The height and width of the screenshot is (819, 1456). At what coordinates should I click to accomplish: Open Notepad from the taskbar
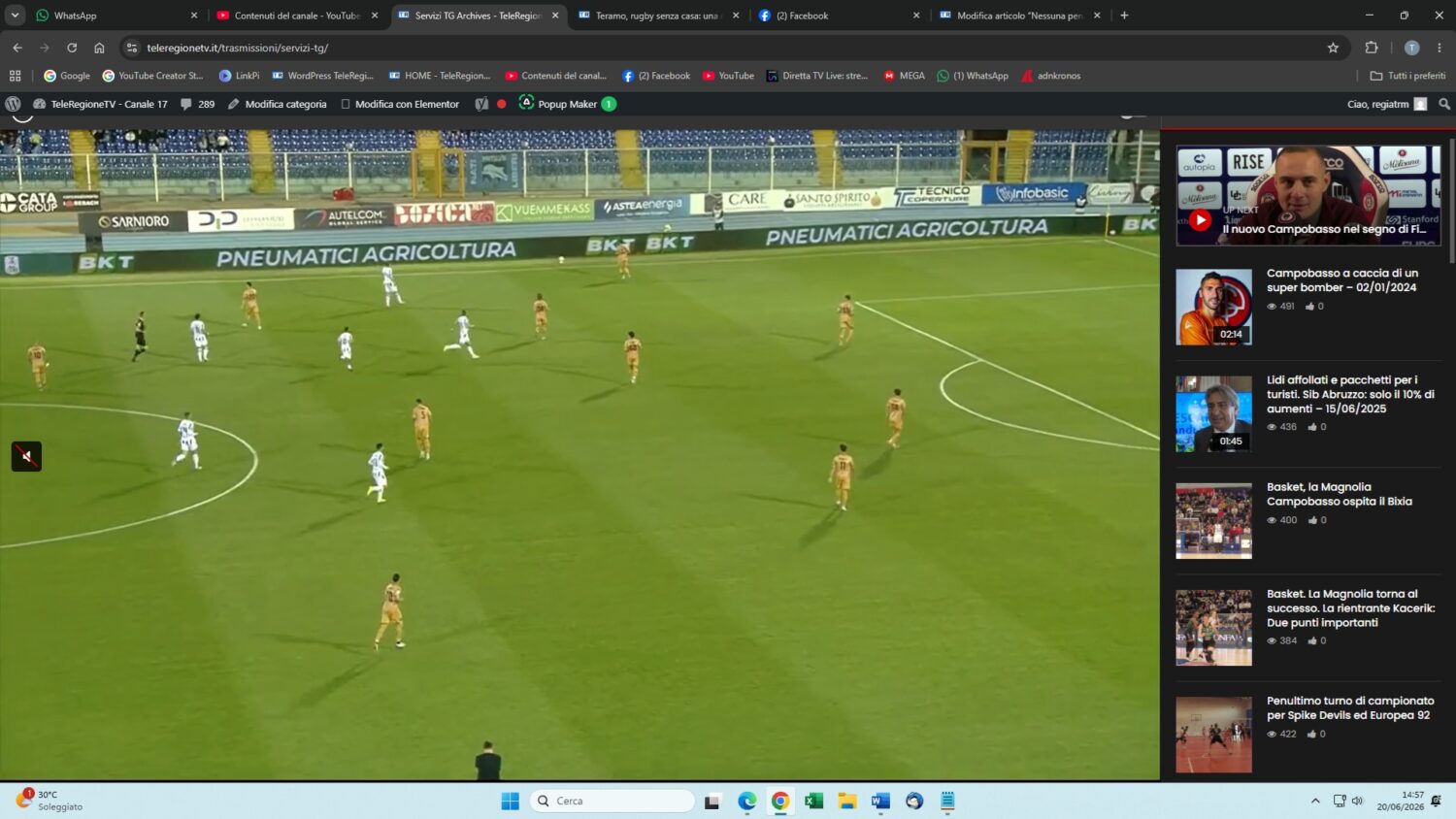coord(947,801)
